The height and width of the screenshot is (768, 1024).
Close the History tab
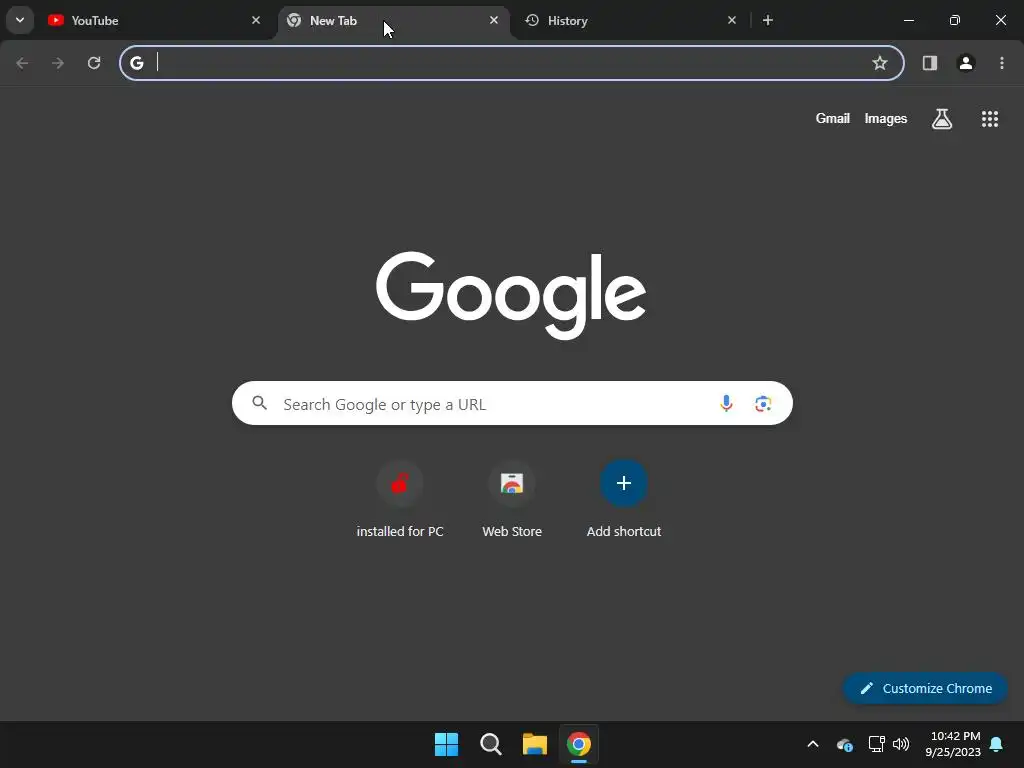pos(732,20)
